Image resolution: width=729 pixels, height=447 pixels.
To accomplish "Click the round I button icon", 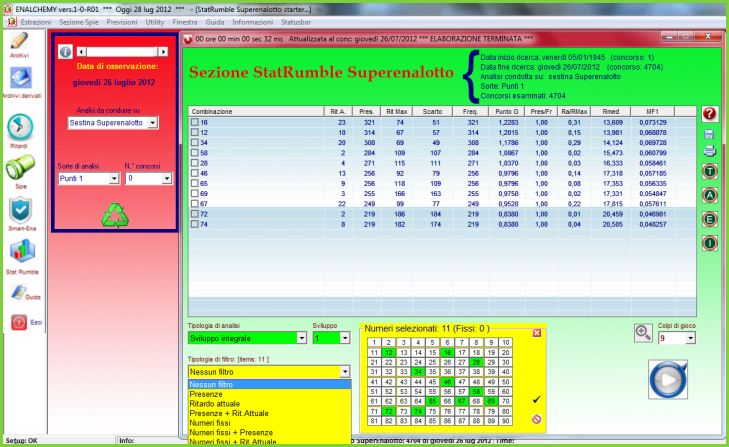I will (x=709, y=243).
